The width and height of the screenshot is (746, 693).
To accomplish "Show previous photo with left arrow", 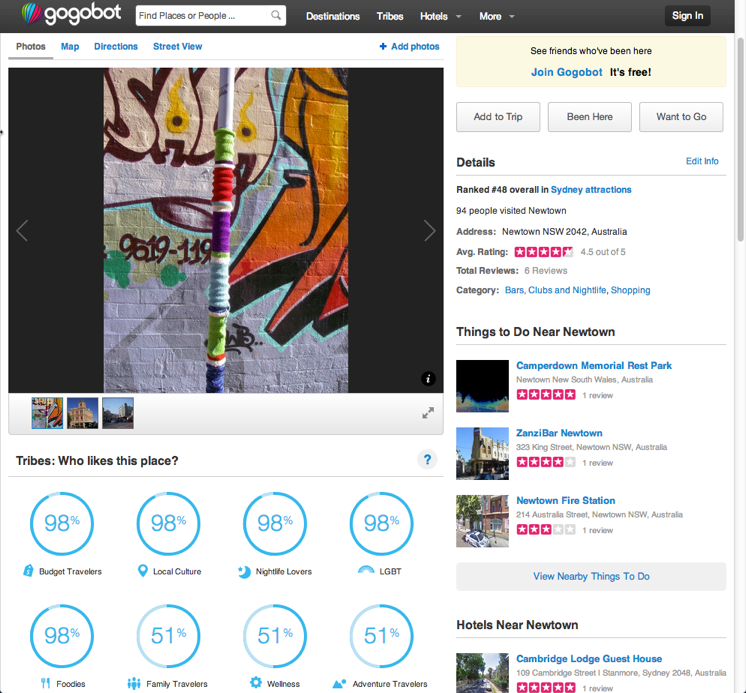I will click(22, 231).
